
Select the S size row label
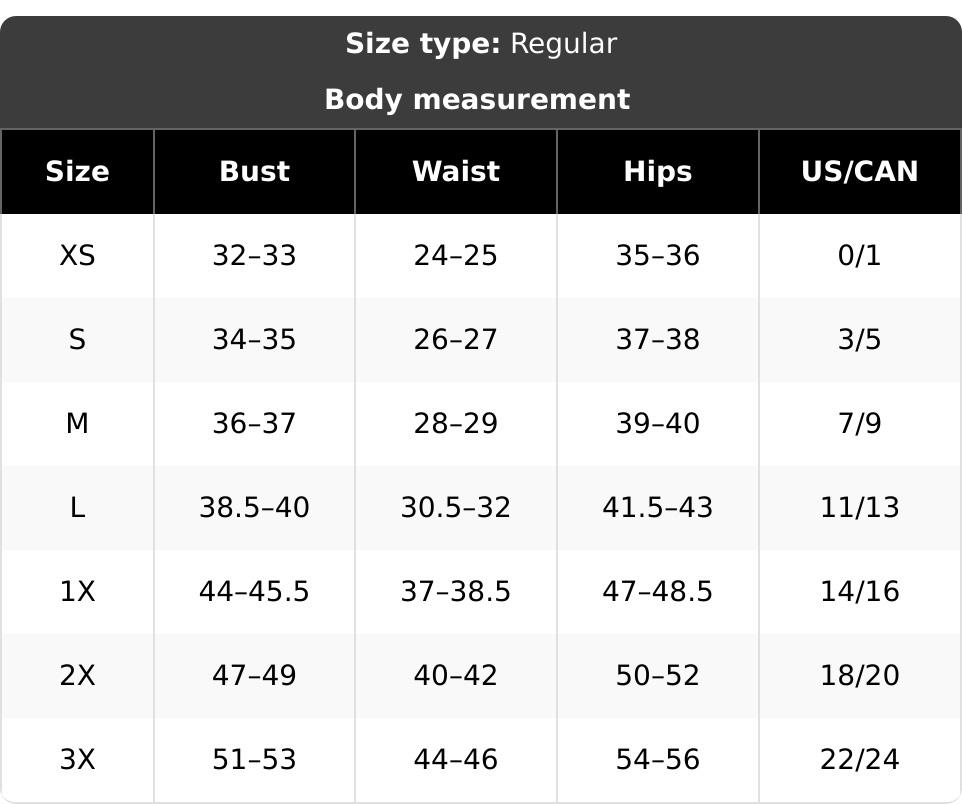(77, 339)
